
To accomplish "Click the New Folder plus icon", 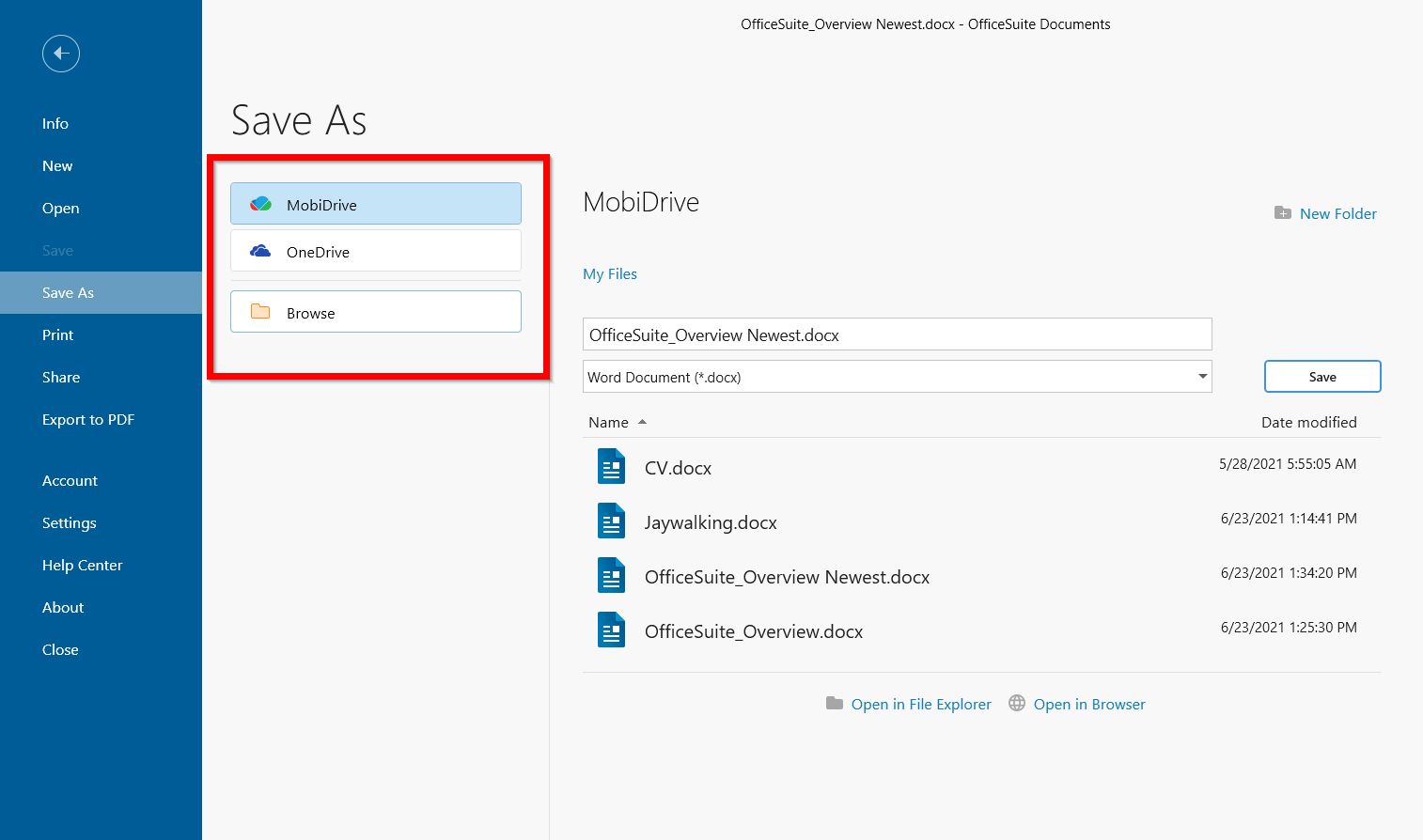I will point(1282,213).
